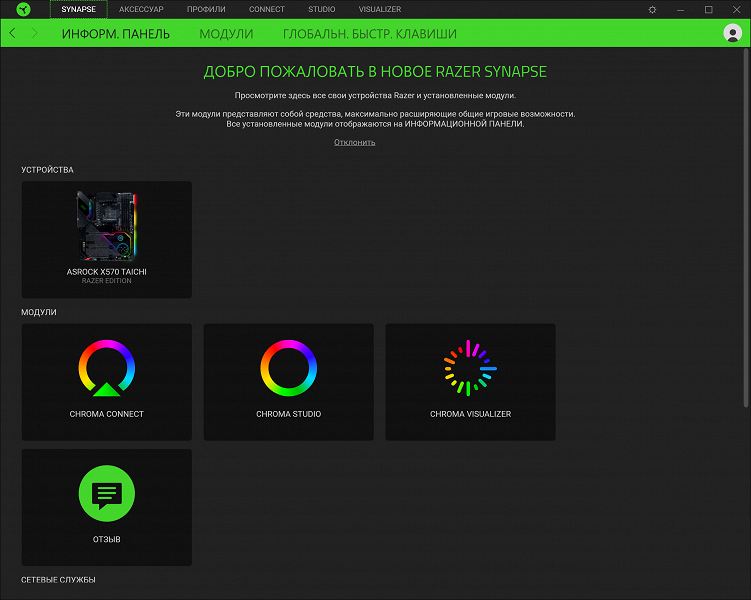Open the МОДУЛИ subtab
This screenshot has height=600, width=751.
tap(226, 34)
